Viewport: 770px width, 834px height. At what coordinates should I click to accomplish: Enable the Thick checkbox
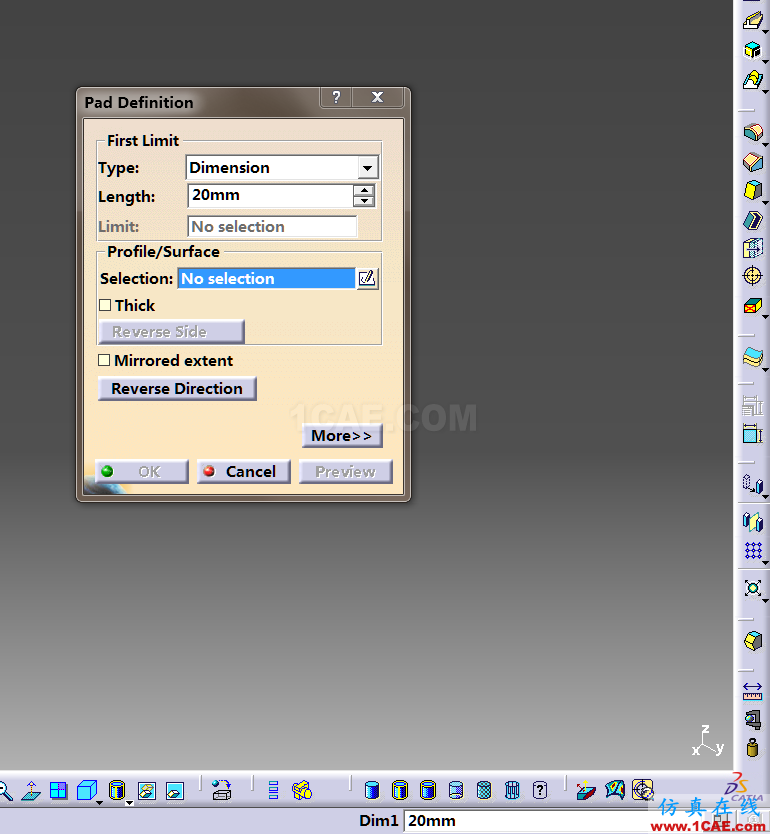coord(105,305)
